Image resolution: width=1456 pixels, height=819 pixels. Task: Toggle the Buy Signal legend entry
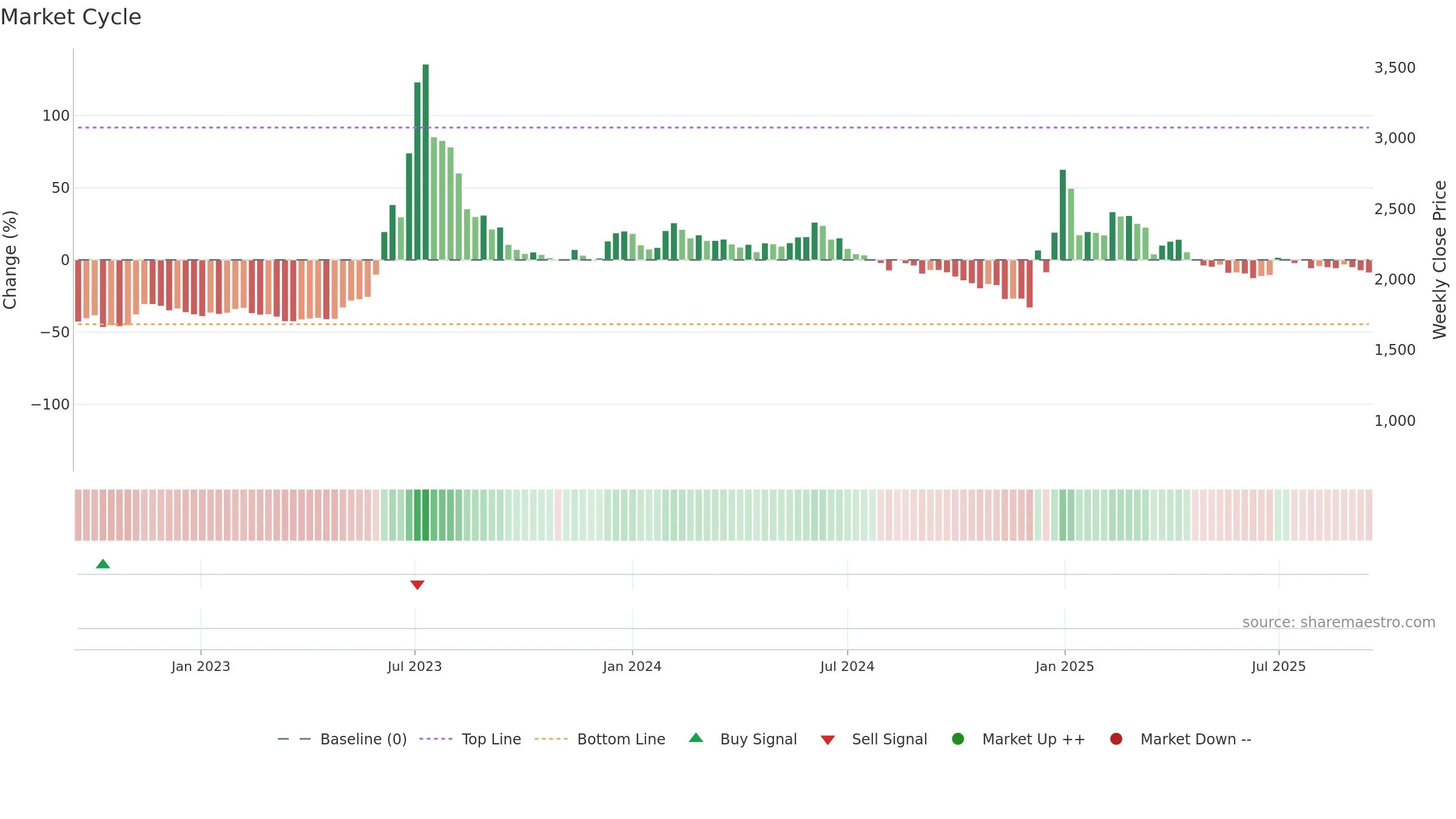pyautogui.click(x=743, y=739)
